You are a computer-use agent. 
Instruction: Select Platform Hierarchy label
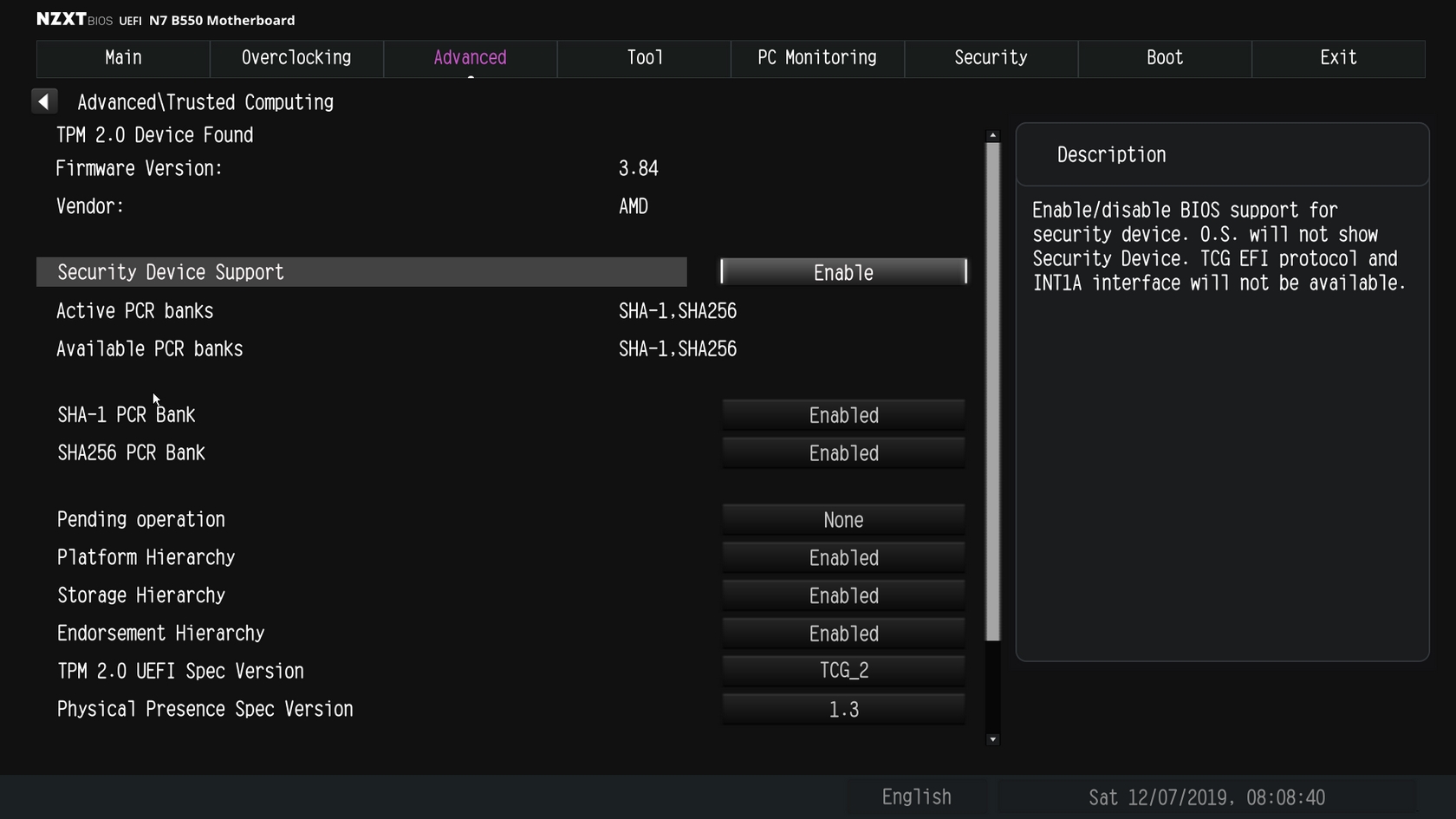point(146,557)
